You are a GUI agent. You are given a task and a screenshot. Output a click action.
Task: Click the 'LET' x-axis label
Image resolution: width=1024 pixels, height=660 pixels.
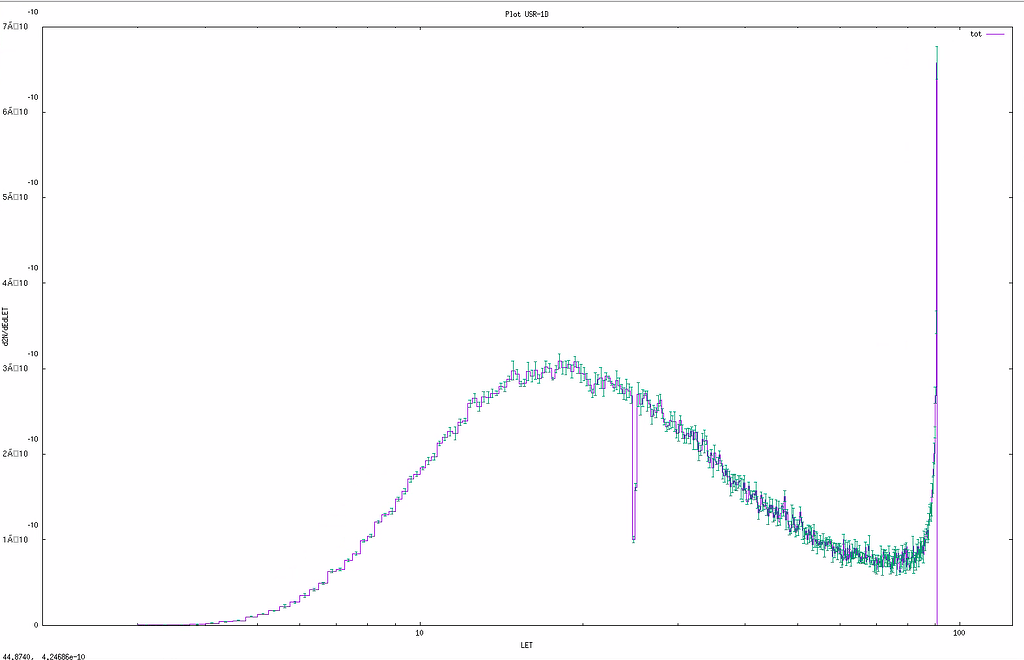tap(527, 645)
